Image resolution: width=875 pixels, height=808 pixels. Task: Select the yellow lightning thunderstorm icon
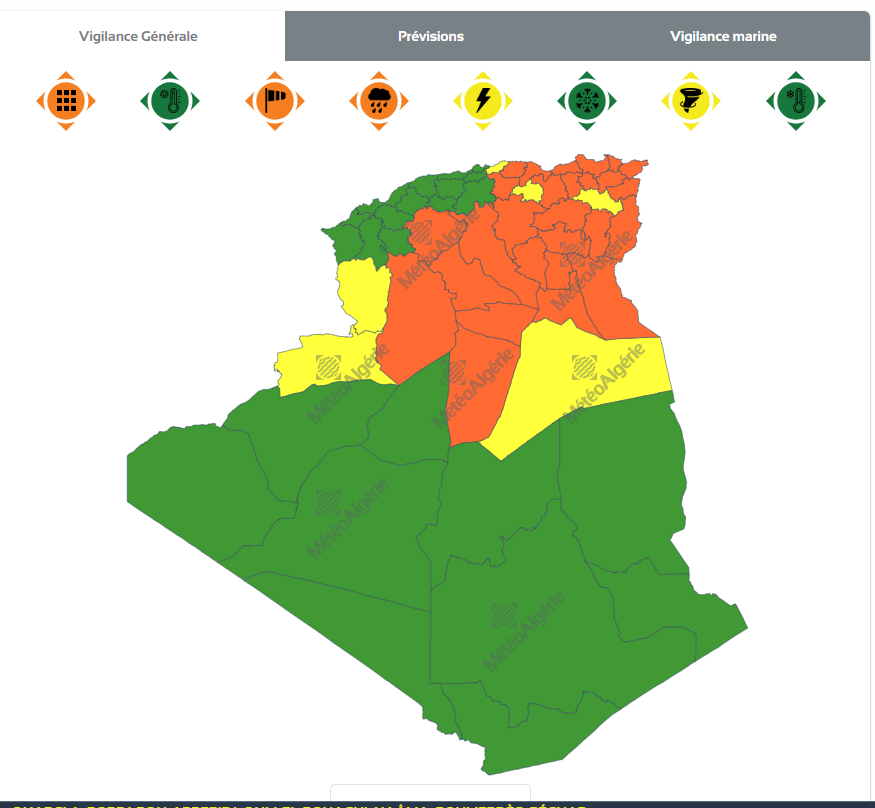coord(483,100)
